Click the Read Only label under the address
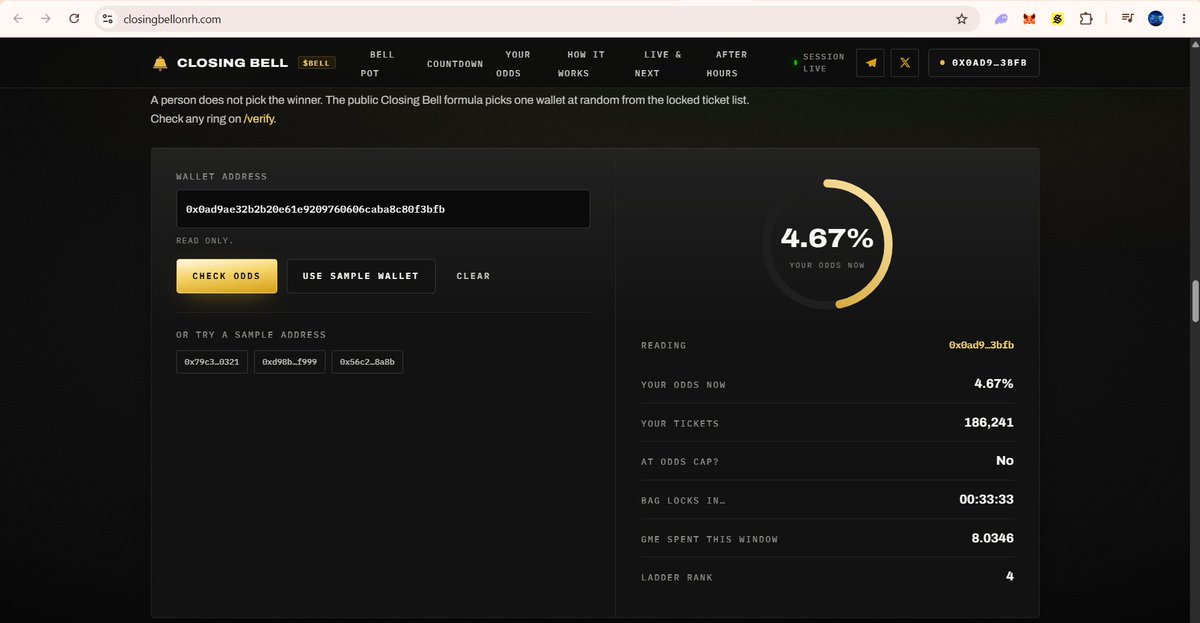 pyautogui.click(x=205, y=241)
